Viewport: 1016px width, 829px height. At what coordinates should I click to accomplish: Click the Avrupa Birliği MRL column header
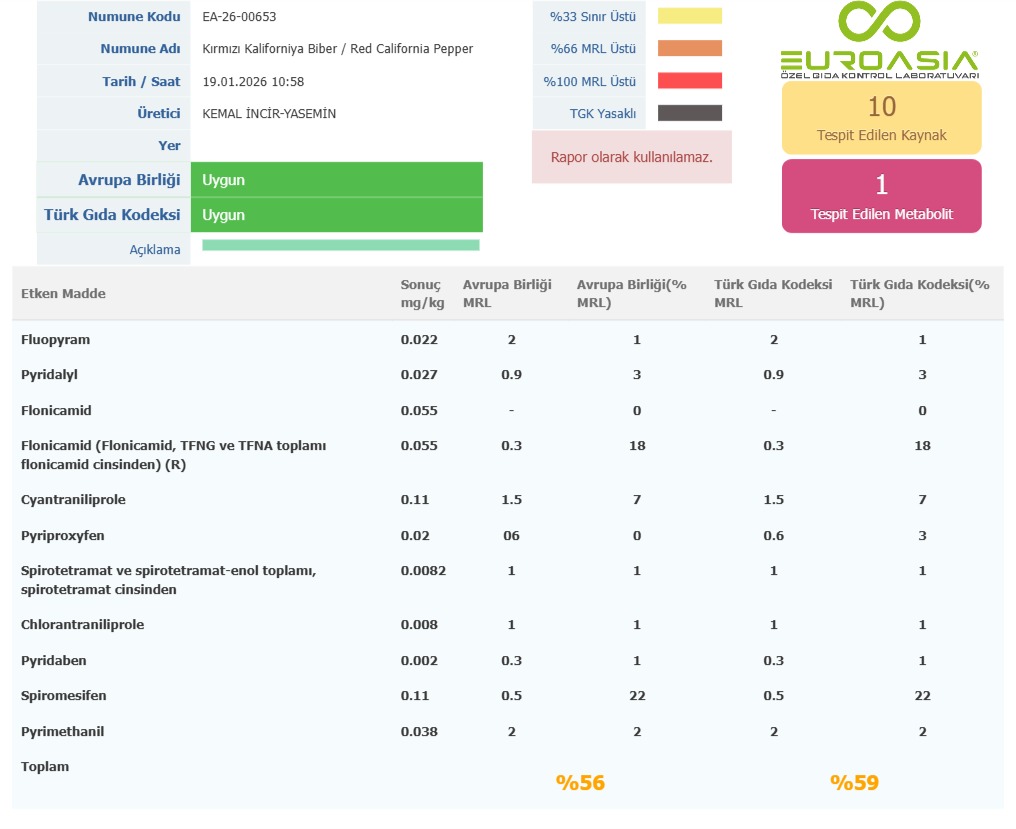[x=507, y=293]
